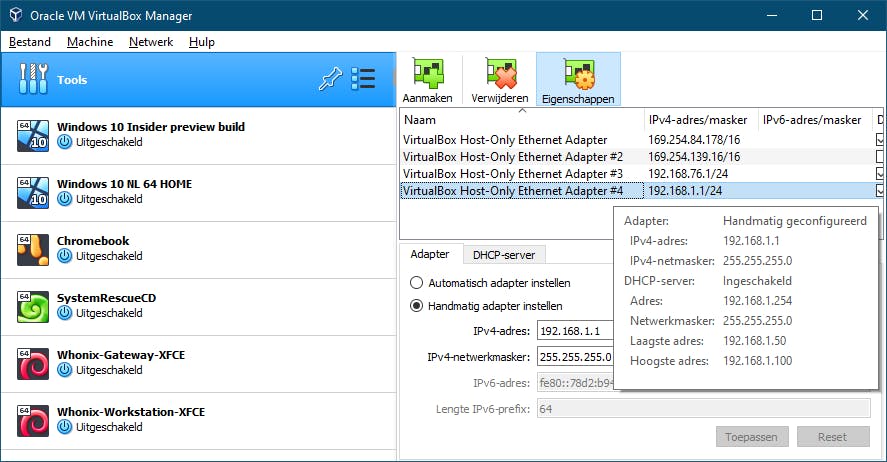Image resolution: width=887 pixels, height=462 pixels.
Task: Sort by IPv6-adres/masker column header
Action: click(815, 120)
